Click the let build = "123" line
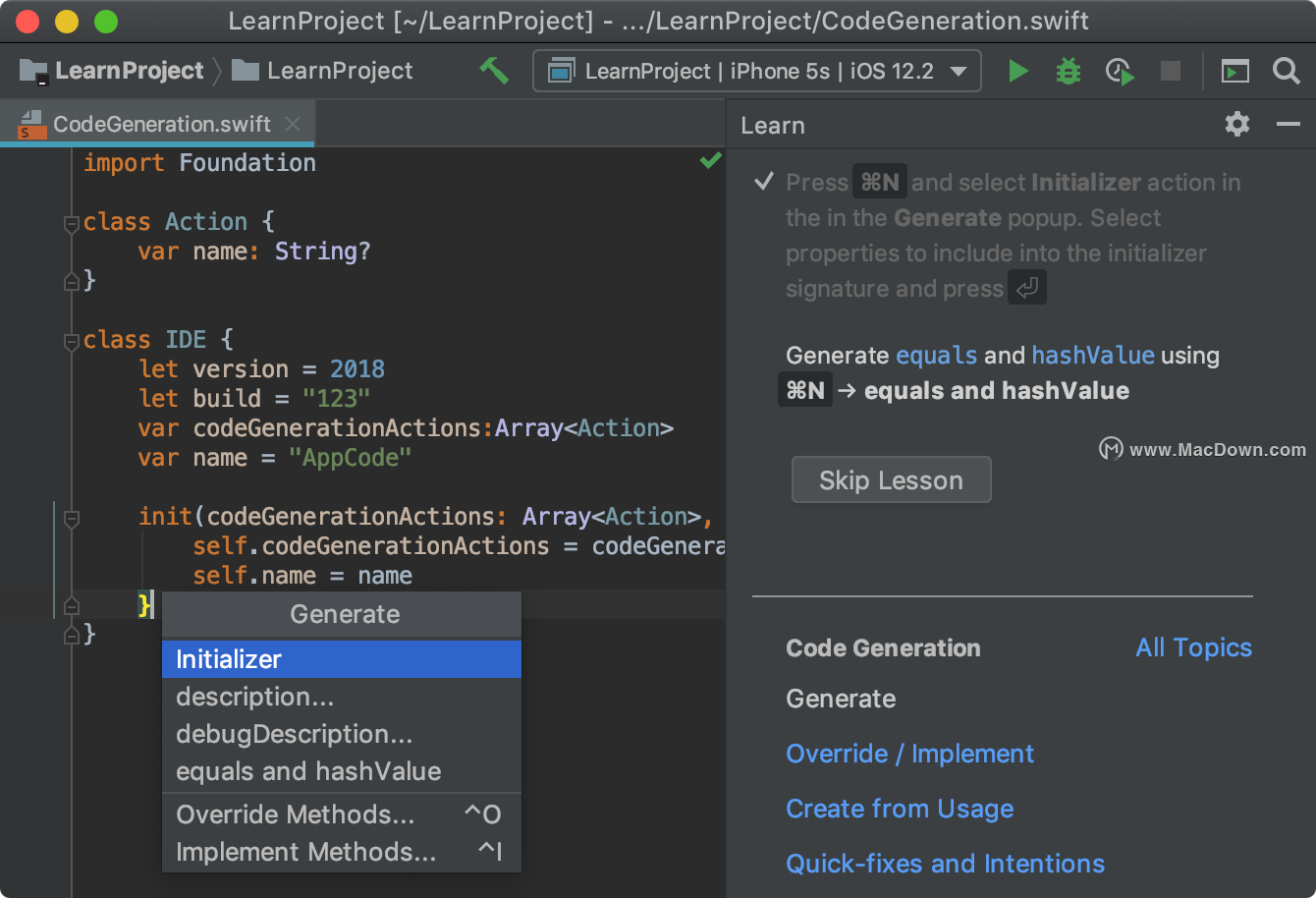The height and width of the screenshot is (898, 1316). 254,399
